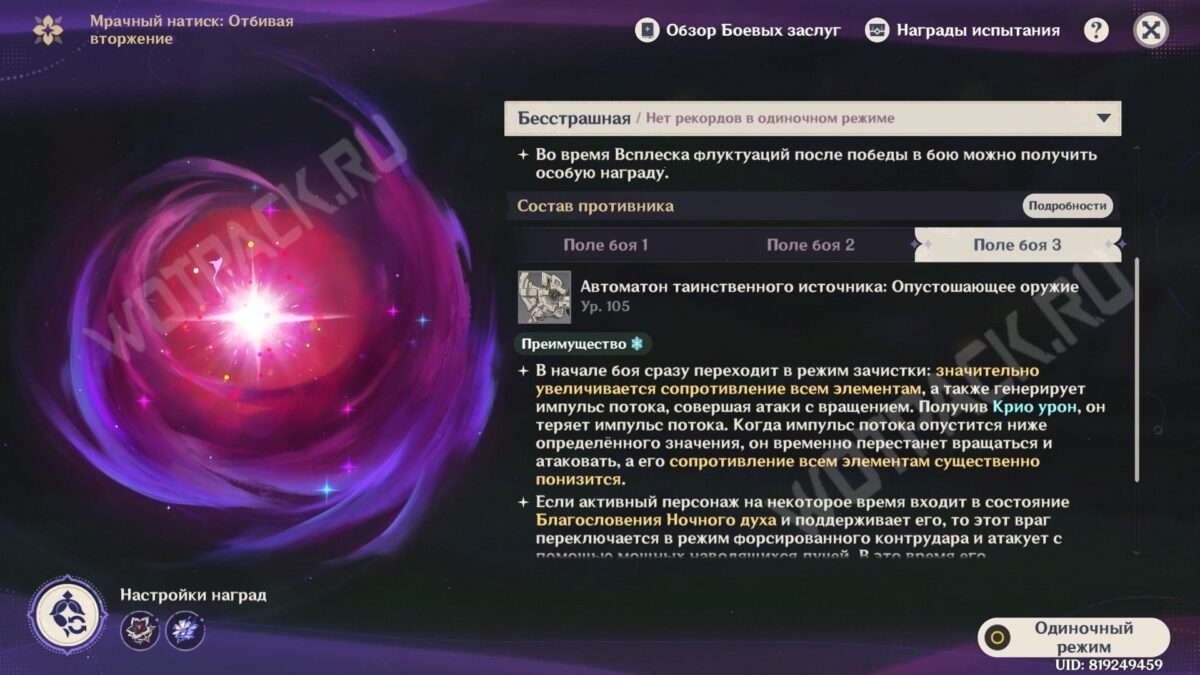Switch to Поле боя 1 tab
1200x675 pixels.
pos(606,245)
